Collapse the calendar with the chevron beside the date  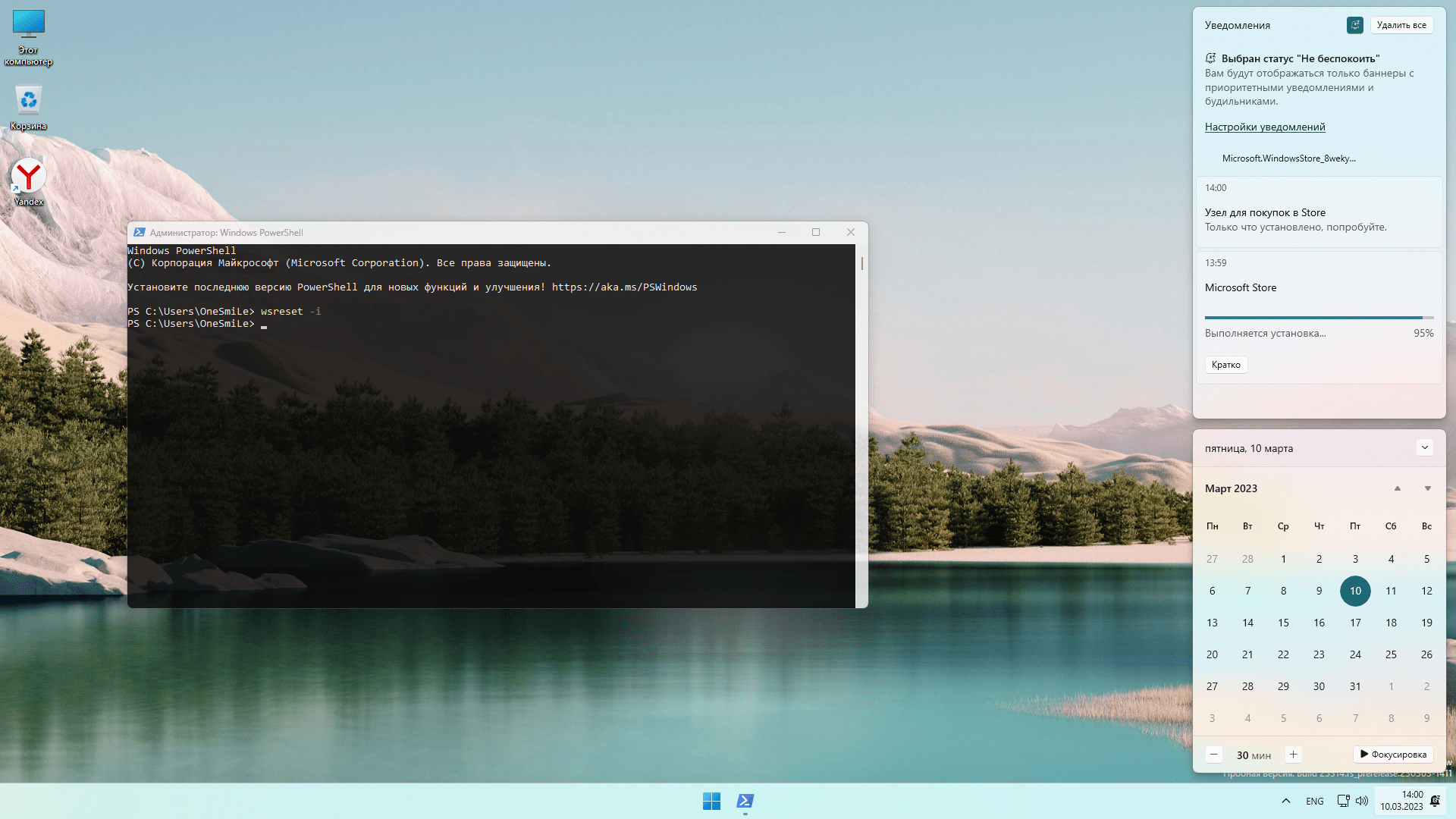tap(1424, 447)
